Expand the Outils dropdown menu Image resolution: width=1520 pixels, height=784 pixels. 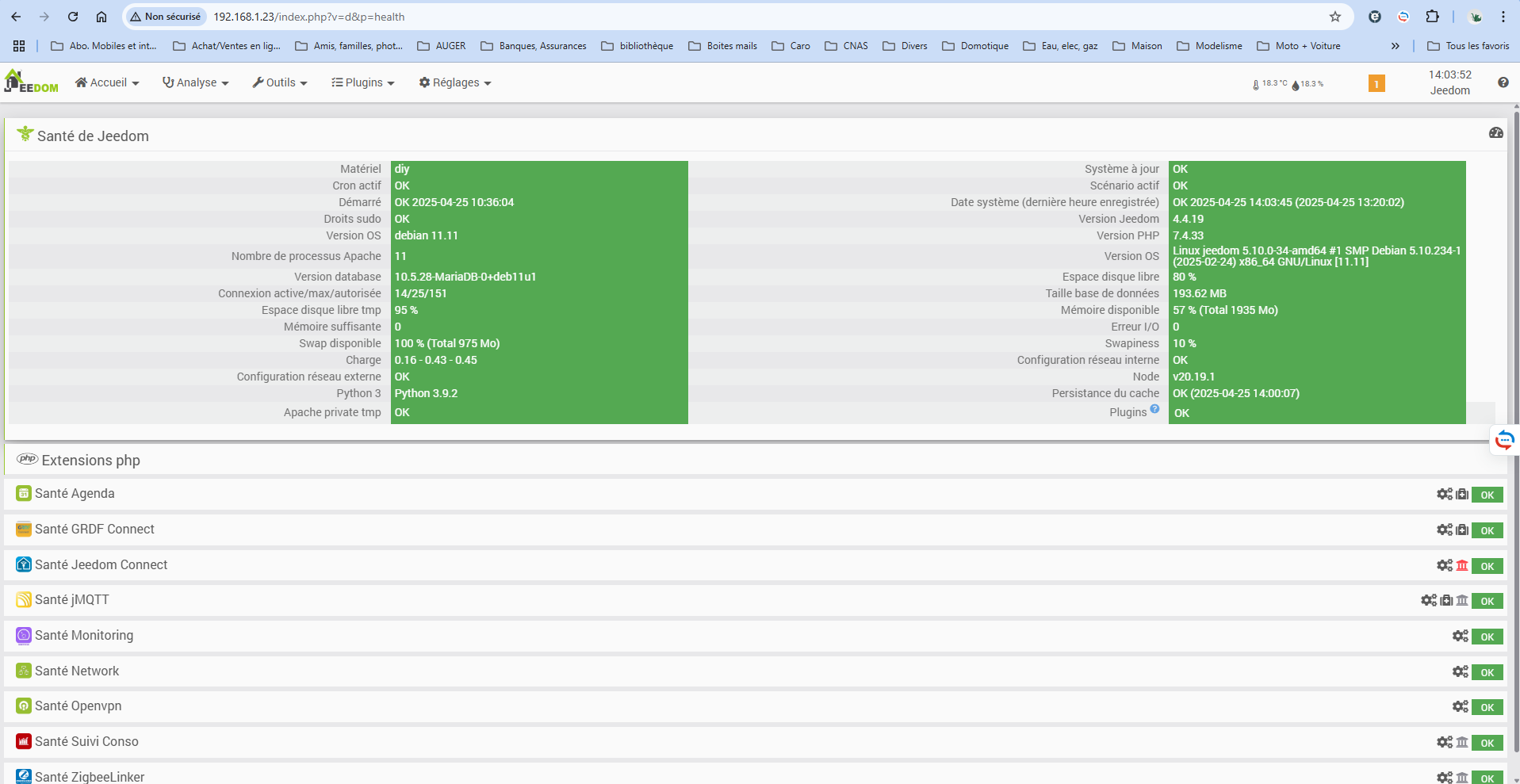[279, 82]
